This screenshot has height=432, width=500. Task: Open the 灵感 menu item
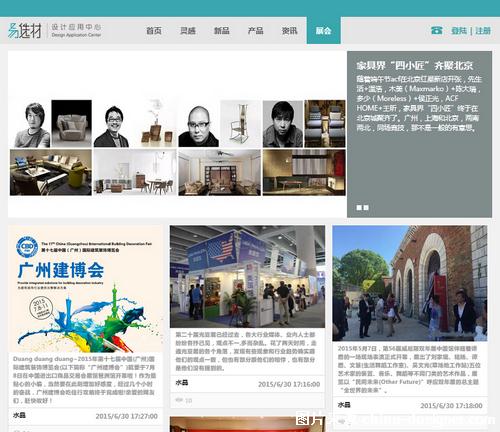tap(188, 31)
